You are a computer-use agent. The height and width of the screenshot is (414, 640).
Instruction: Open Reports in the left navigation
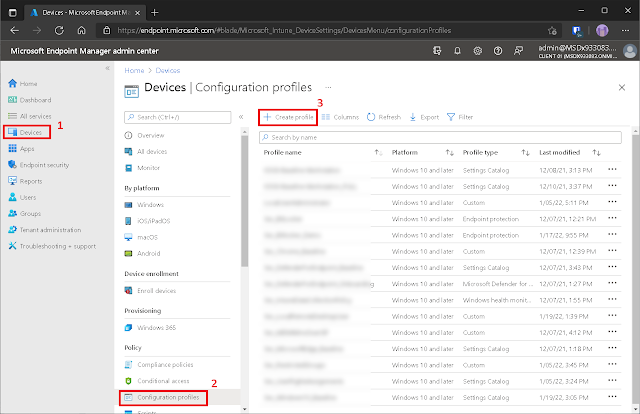pyautogui.click(x=25, y=181)
